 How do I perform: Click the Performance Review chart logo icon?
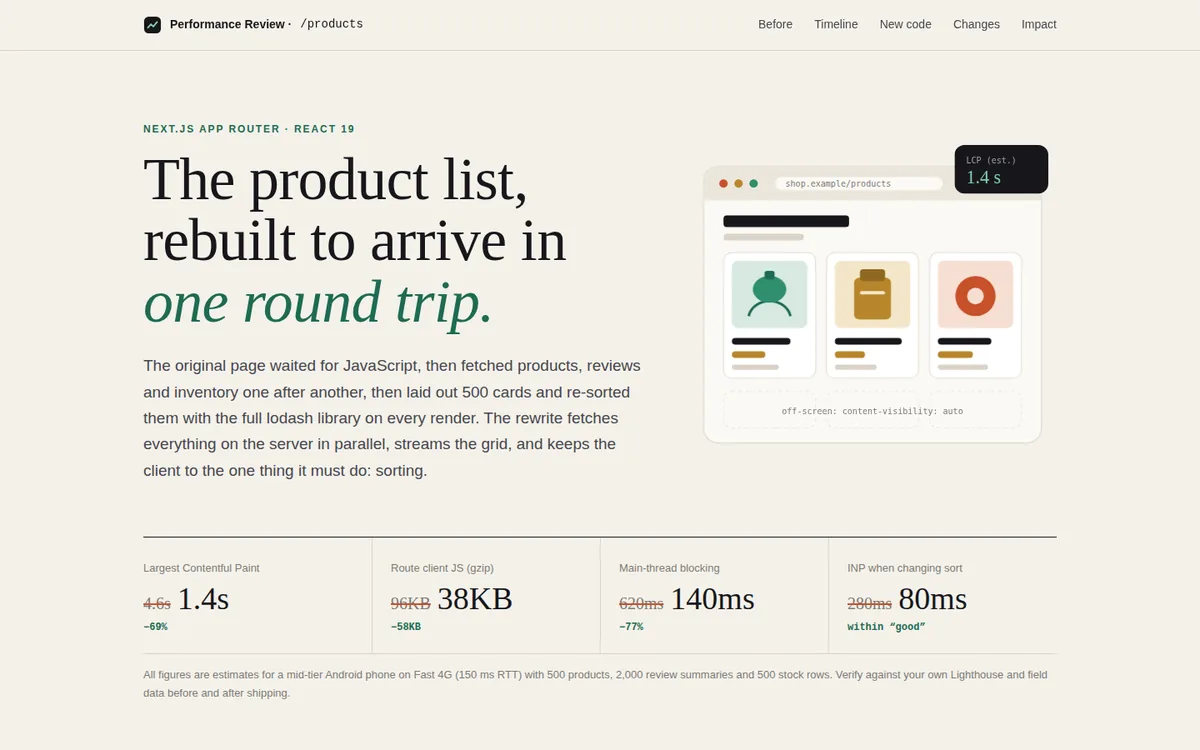pos(152,24)
